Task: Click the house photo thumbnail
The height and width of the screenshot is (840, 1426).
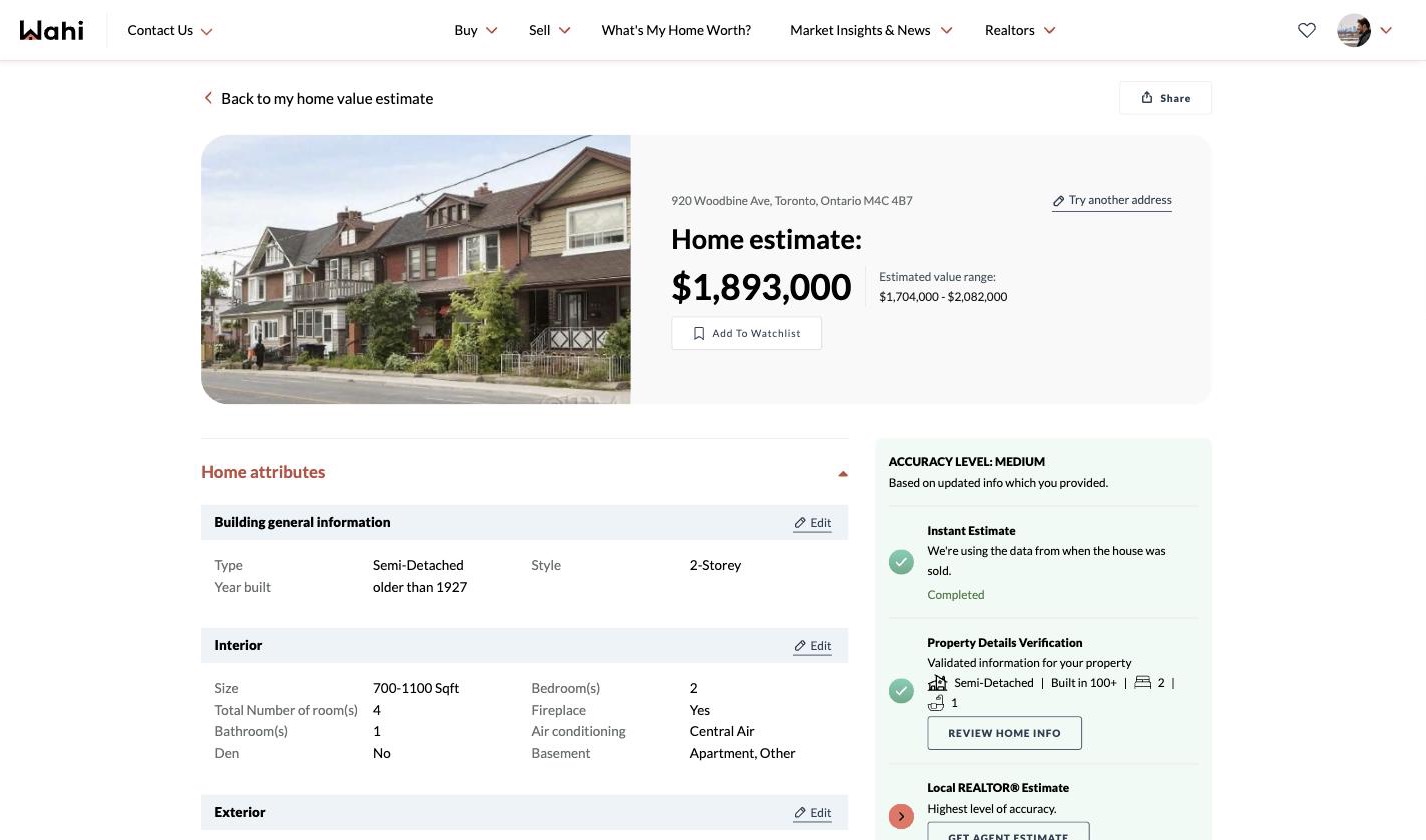Action: (416, 269)
